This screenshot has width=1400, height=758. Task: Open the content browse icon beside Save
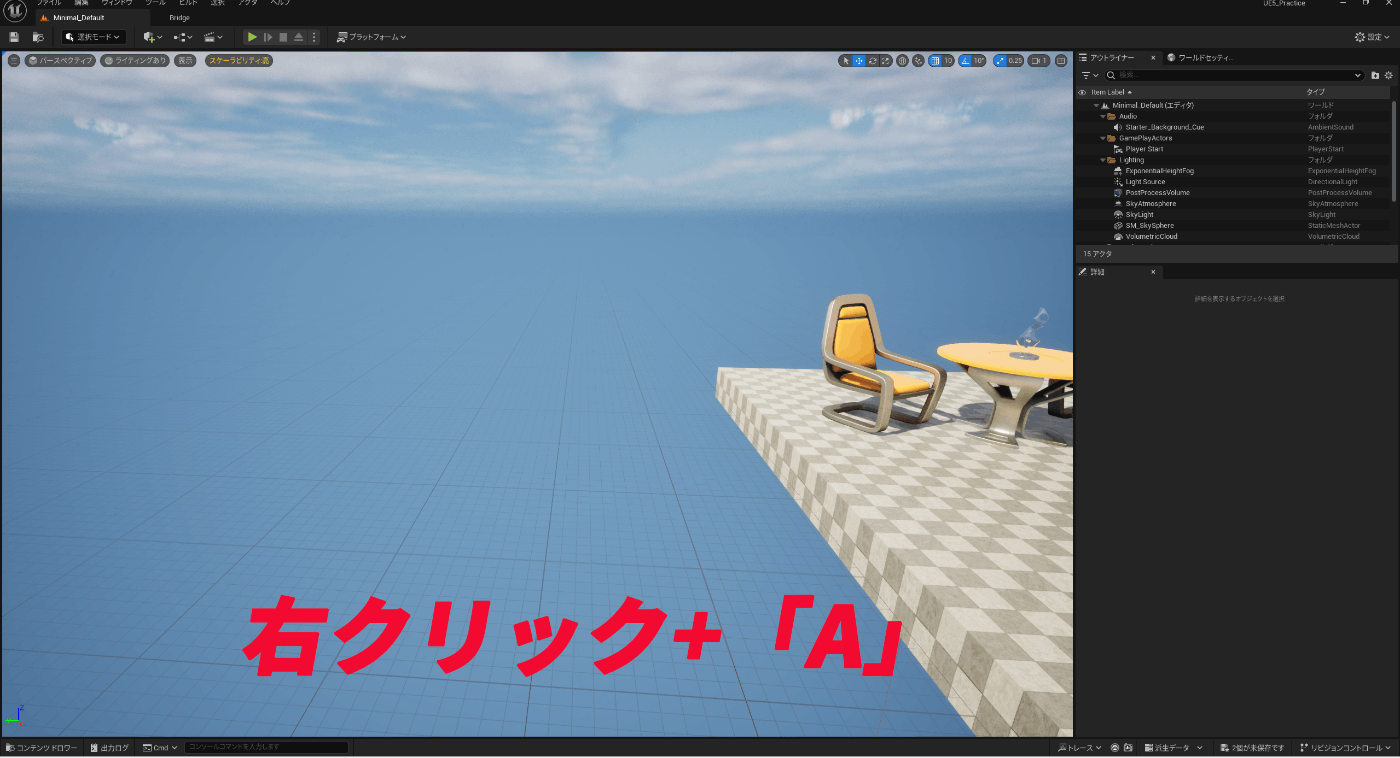tap(38, 37)
